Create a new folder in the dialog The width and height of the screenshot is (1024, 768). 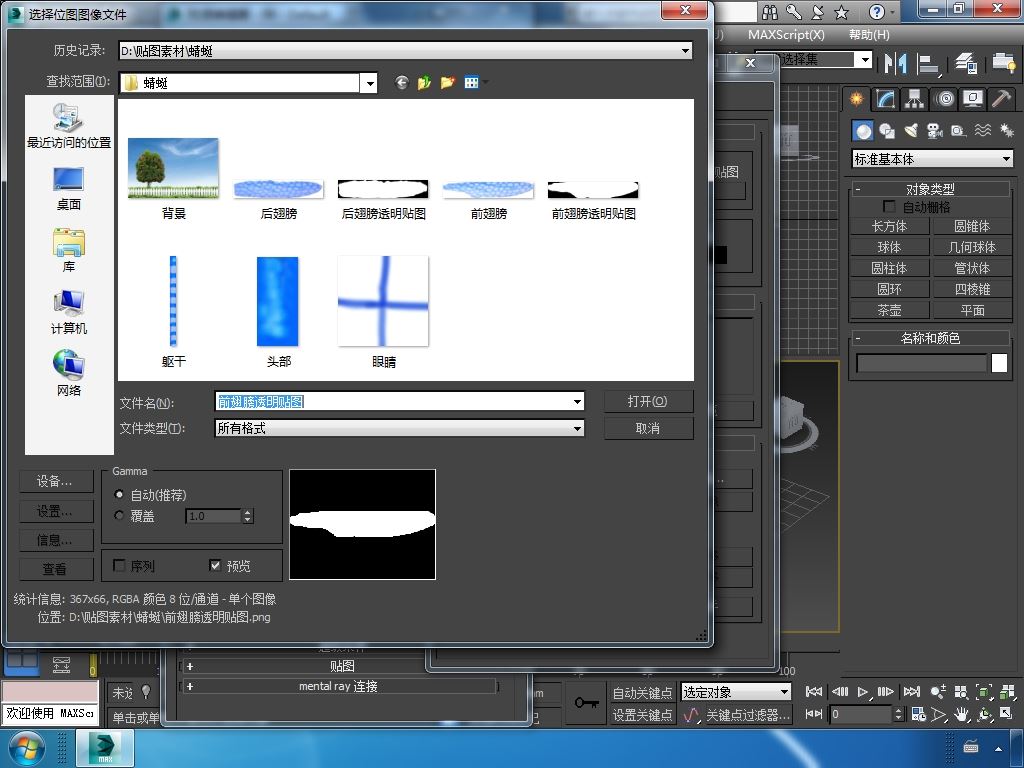point(447,82)
